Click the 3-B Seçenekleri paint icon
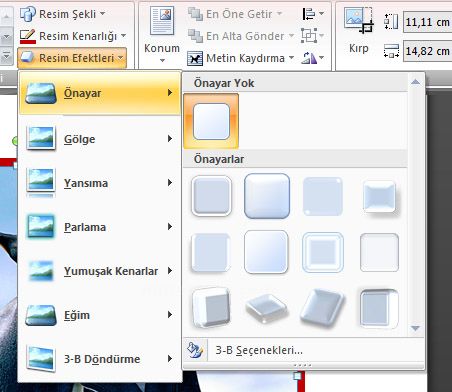This screenshot has height=392, width=452. (195, 350)
